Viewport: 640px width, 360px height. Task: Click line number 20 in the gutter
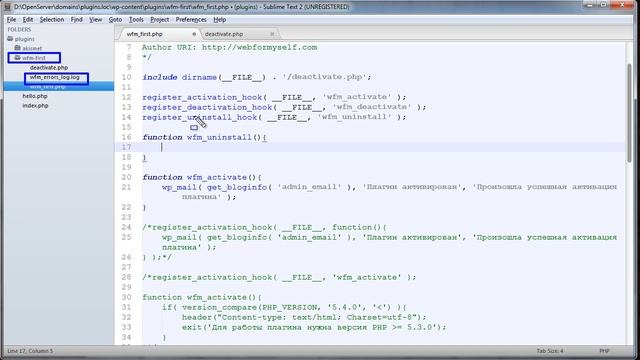coord(127,177)
